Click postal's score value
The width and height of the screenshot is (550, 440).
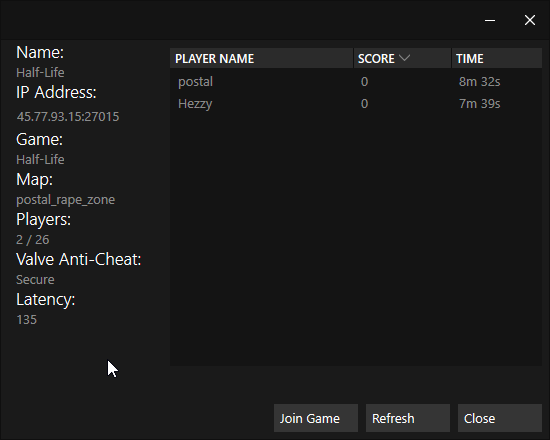click(x=364, y=82)
